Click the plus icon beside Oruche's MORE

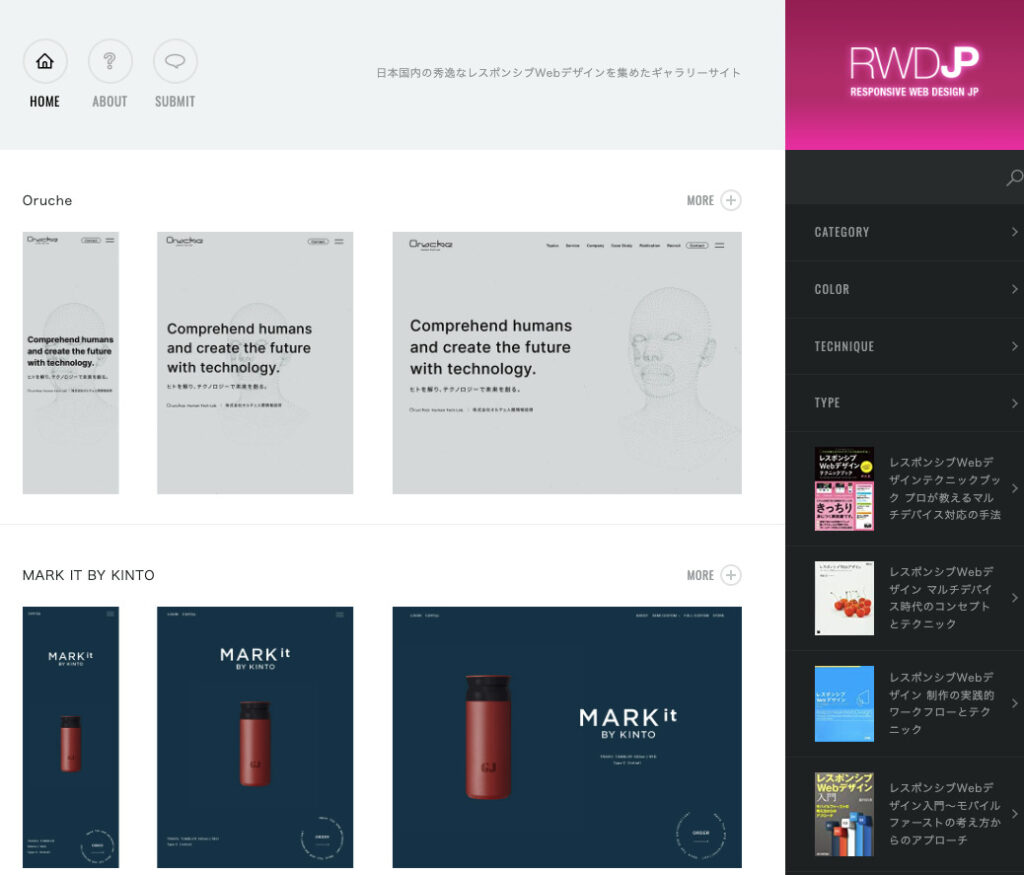tap(731, 200)
